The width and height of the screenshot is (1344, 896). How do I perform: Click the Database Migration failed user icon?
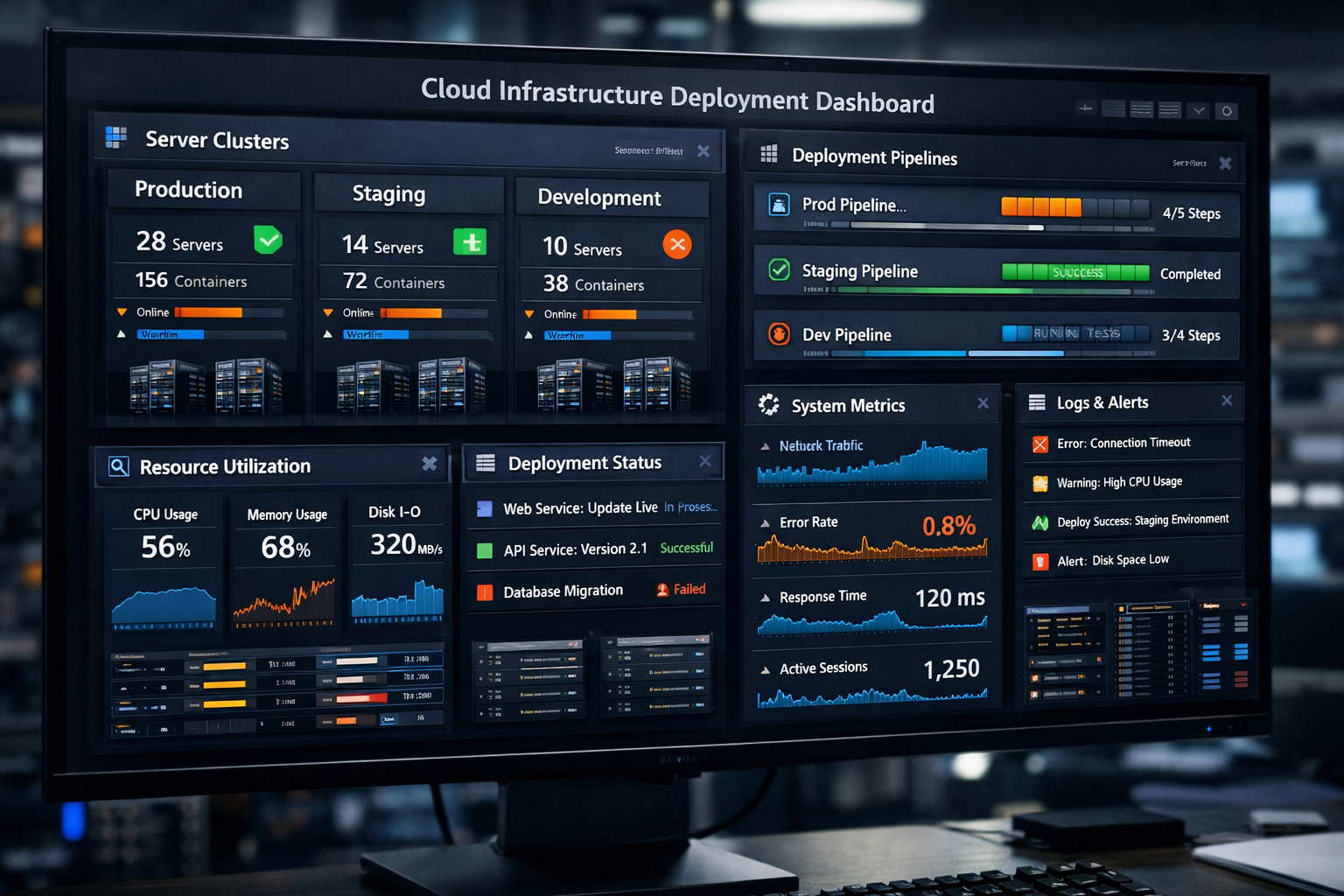pos(662,590)
